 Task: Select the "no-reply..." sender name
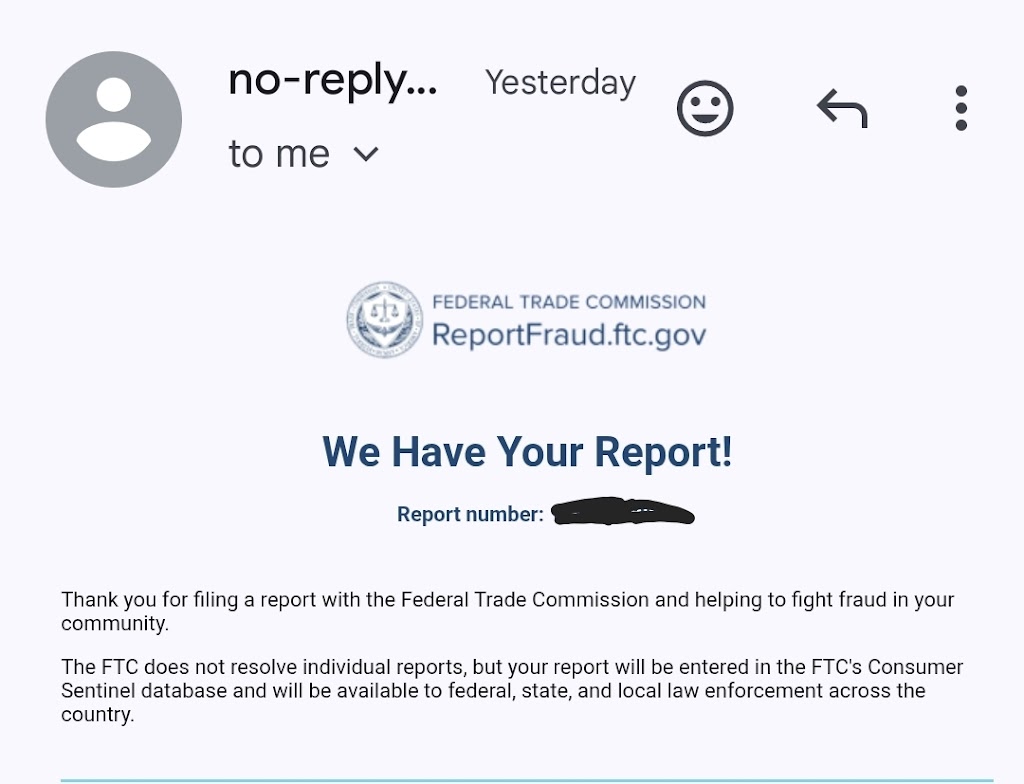coord(332,80)
